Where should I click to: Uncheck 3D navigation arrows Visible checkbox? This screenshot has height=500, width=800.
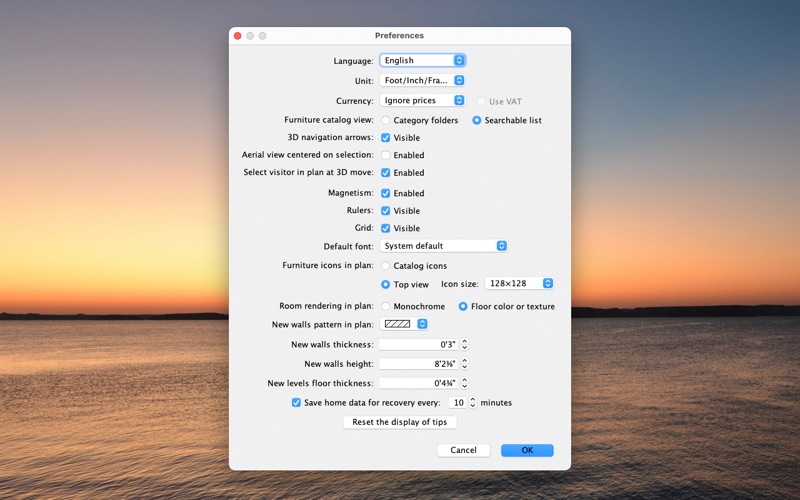click(386, 138)
